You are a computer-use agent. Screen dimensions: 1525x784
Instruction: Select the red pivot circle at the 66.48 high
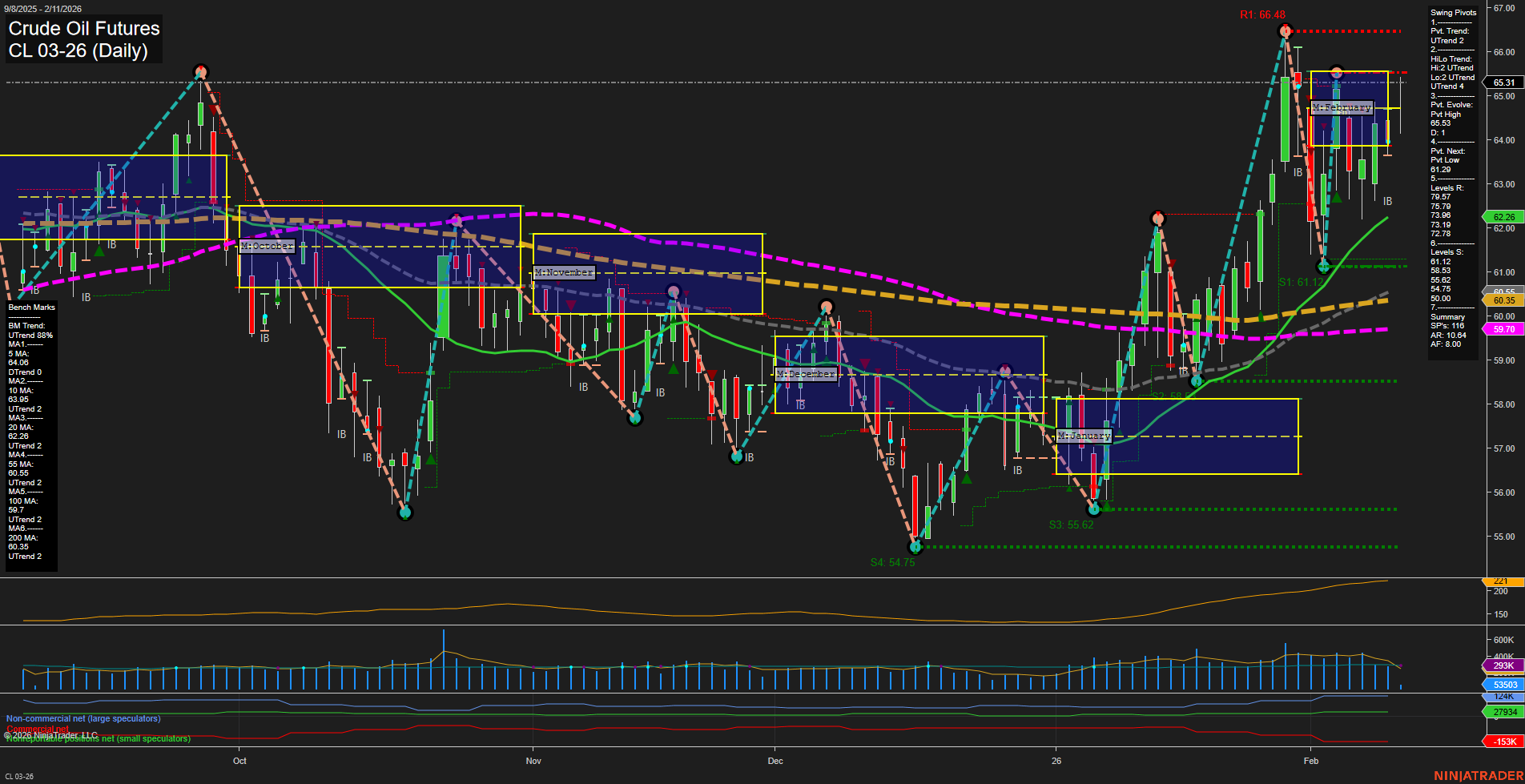[x=1286, y=32]
